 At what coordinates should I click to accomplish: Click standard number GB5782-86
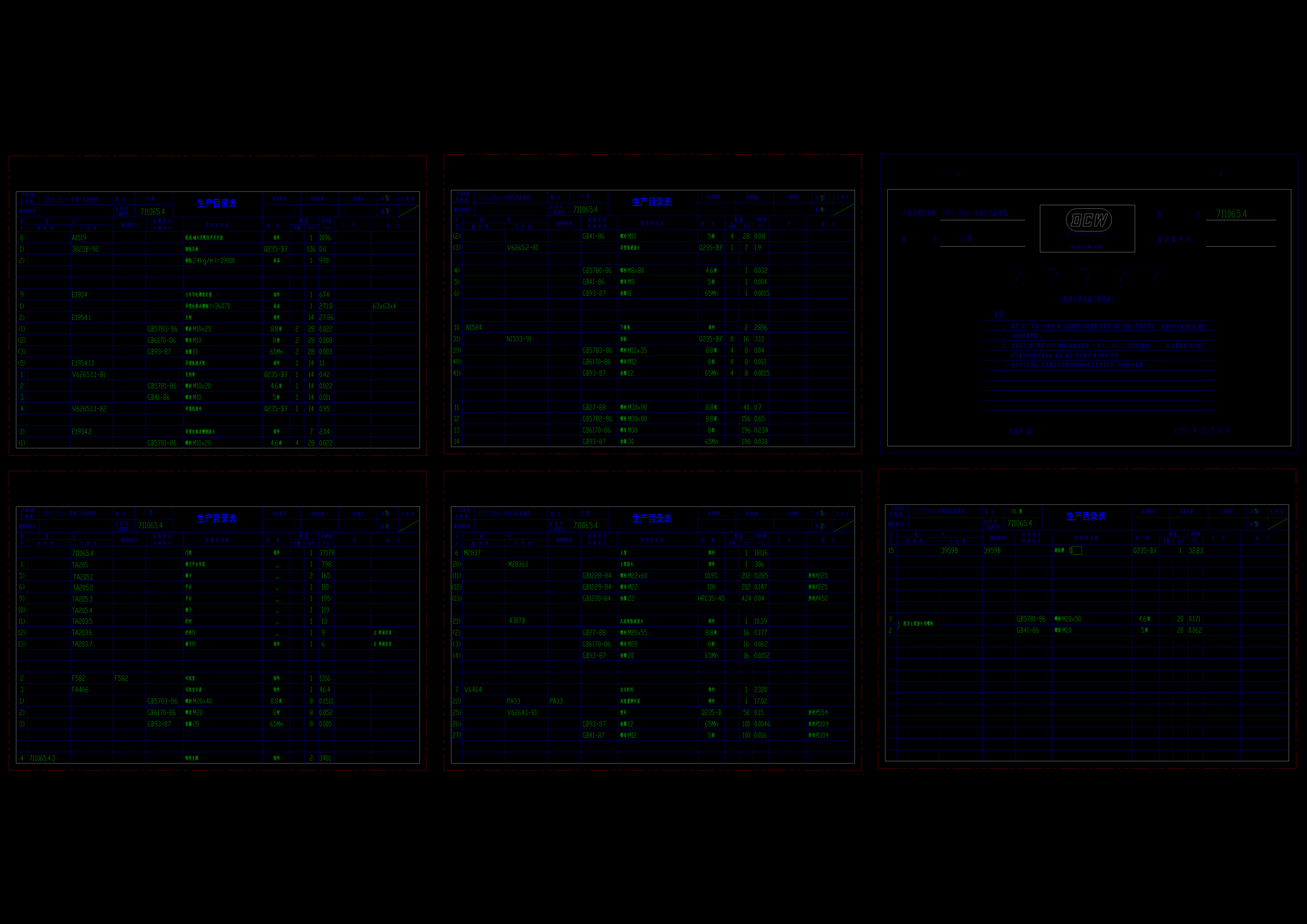point(597,419)
